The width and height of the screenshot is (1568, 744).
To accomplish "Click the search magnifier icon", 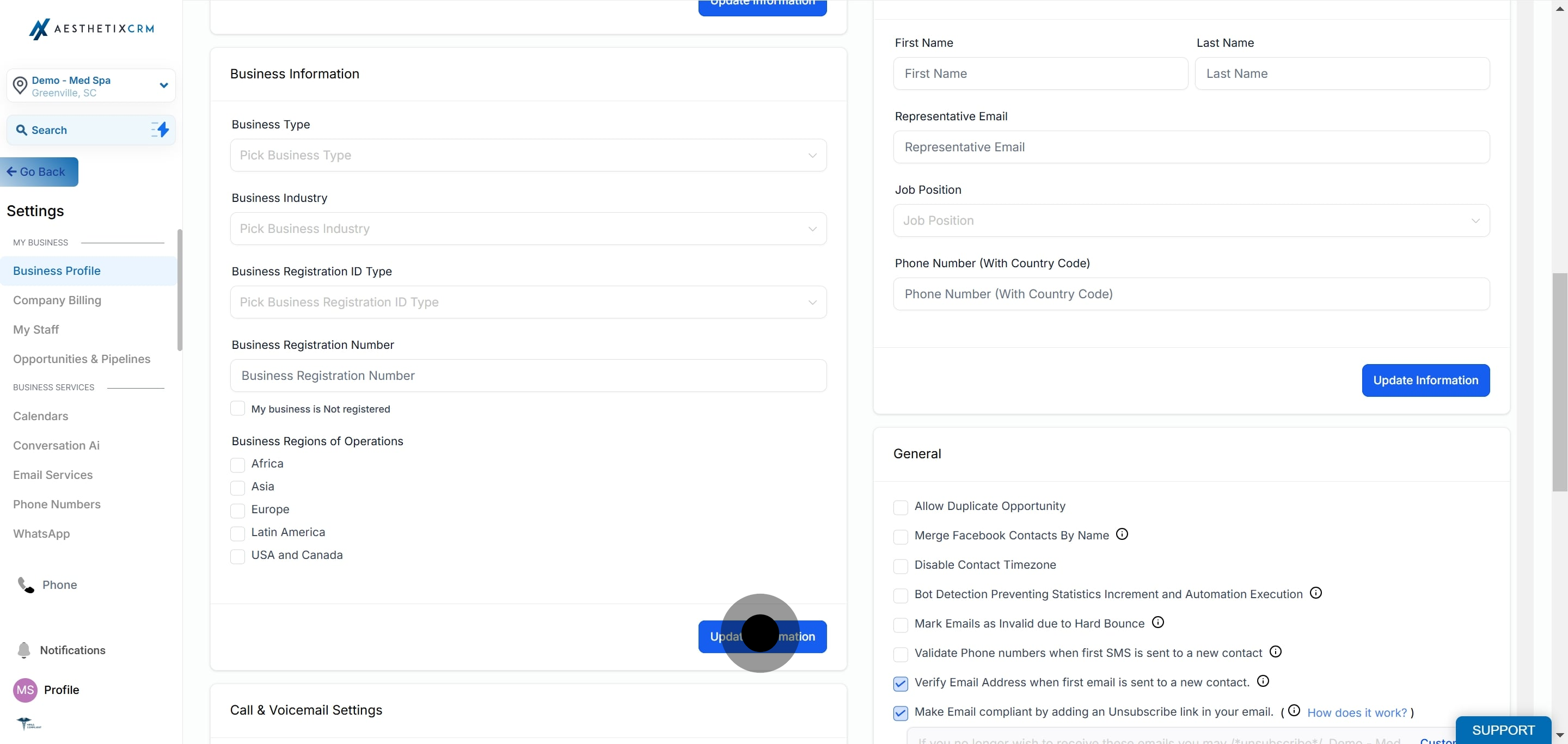I will (21, 130).
